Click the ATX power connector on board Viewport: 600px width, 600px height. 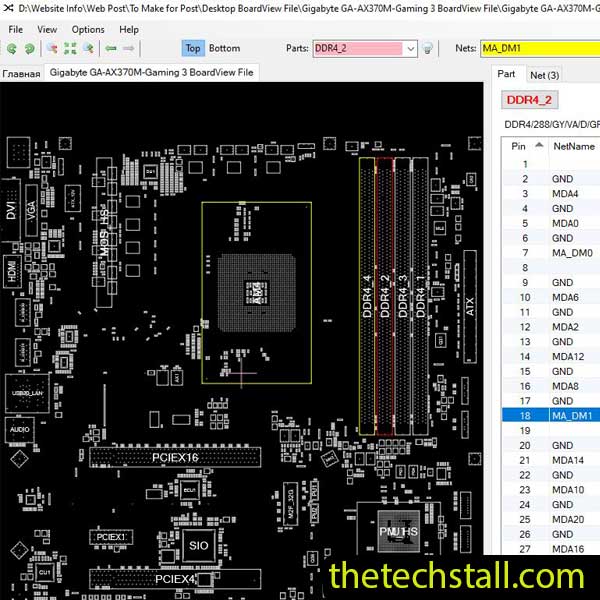click(x=470, y=307)
